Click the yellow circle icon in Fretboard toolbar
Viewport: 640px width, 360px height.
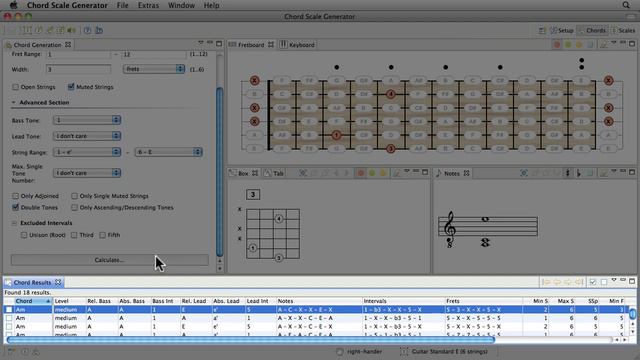tap(579, 44)
